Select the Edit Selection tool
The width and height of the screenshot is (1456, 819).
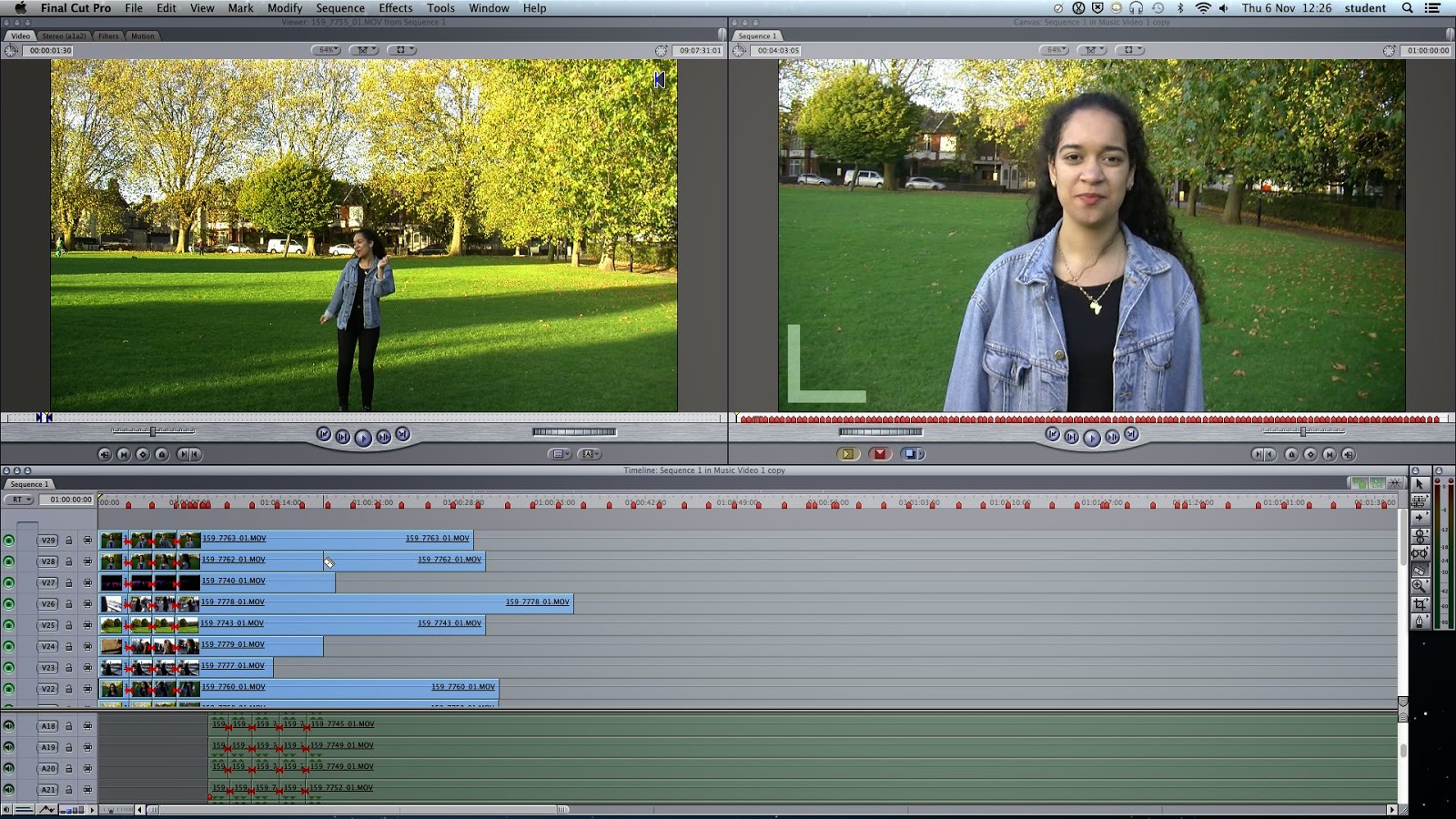coord(1420,500)
